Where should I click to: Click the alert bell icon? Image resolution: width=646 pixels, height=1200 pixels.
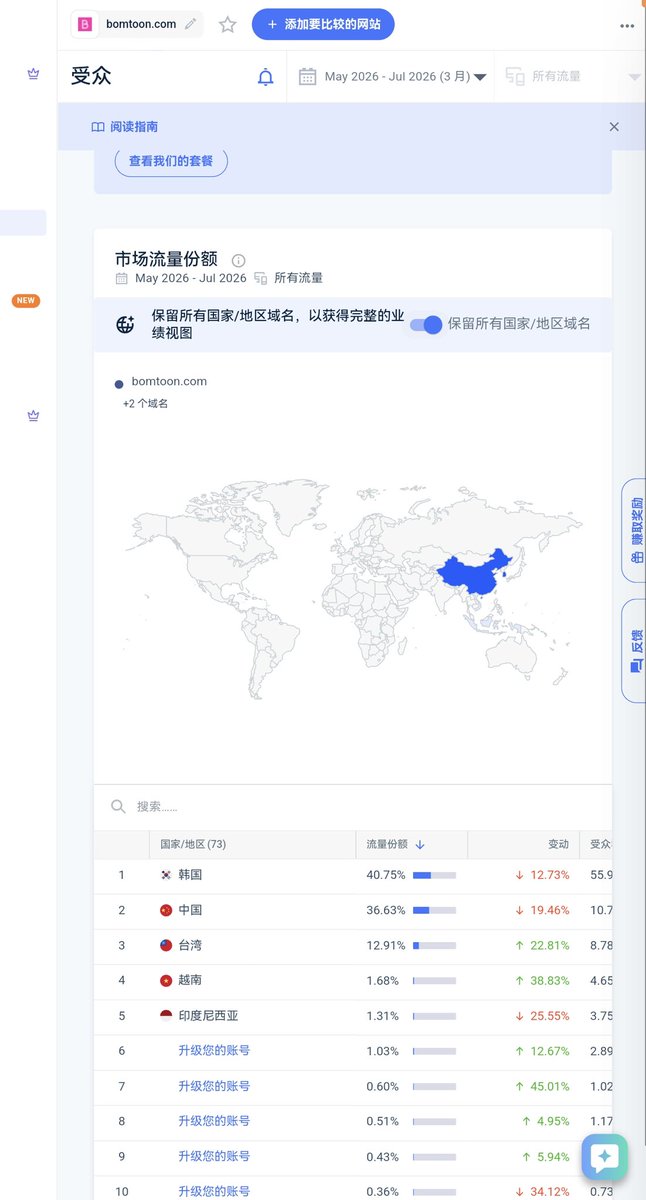[265, 77]
